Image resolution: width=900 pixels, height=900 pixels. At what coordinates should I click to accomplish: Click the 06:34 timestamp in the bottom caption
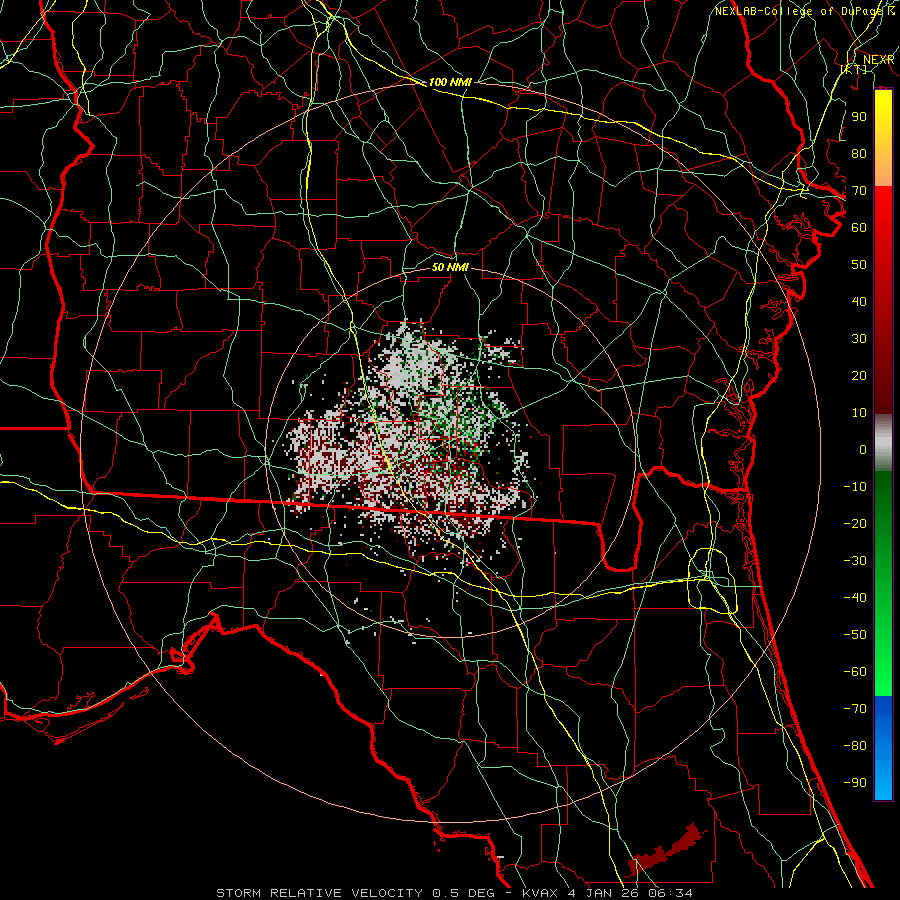(x=669, y=893)
